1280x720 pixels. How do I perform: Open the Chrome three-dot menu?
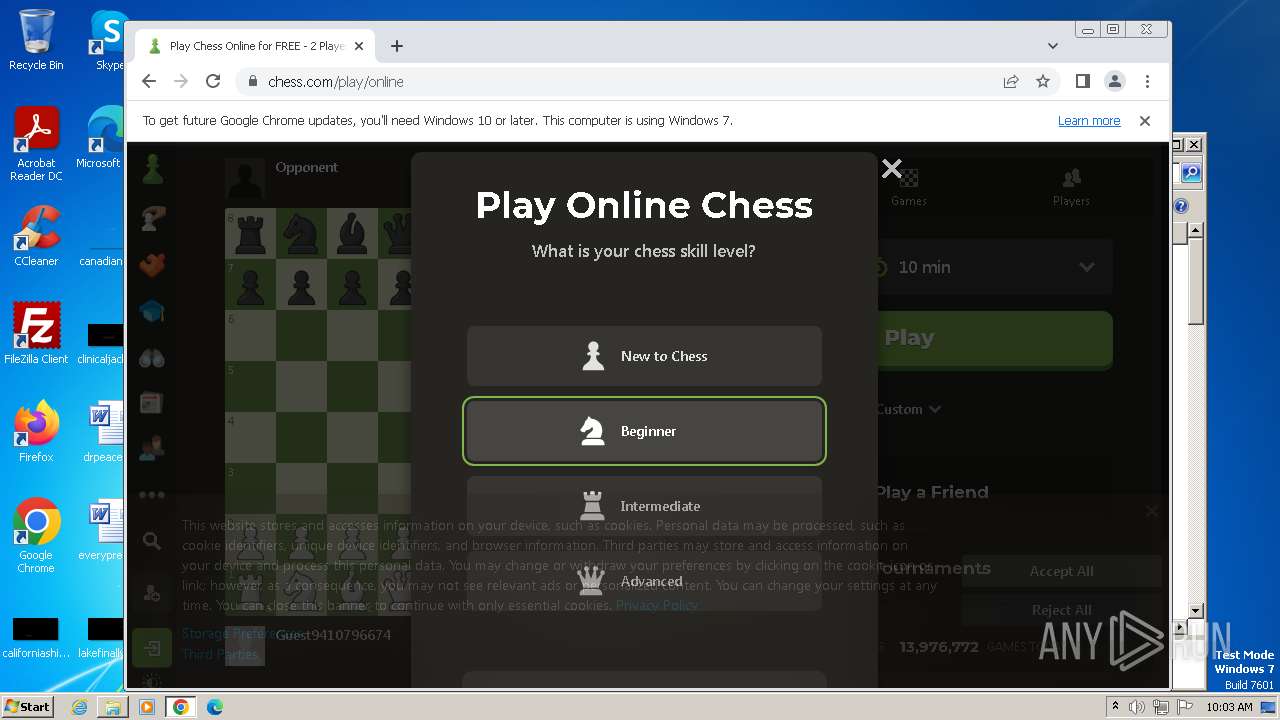(x=1147, y=82)
